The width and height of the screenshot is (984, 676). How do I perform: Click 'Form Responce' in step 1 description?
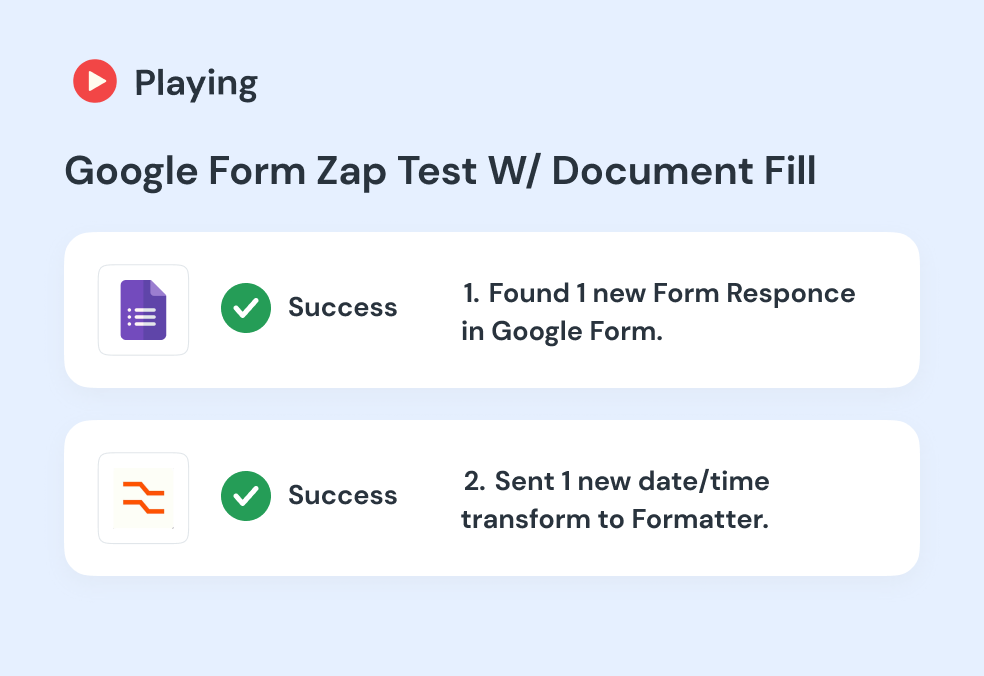click(754, 294)
